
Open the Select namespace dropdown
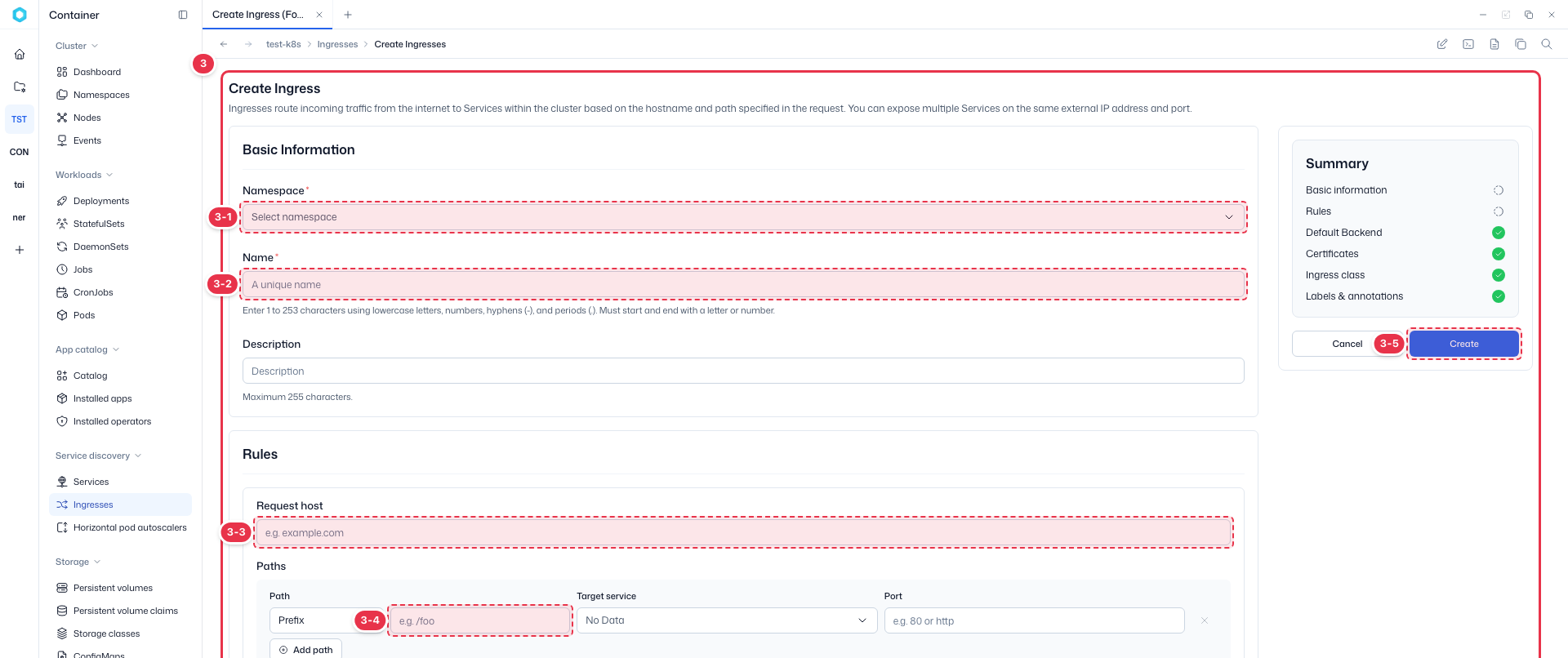click(x=743, y=217)
